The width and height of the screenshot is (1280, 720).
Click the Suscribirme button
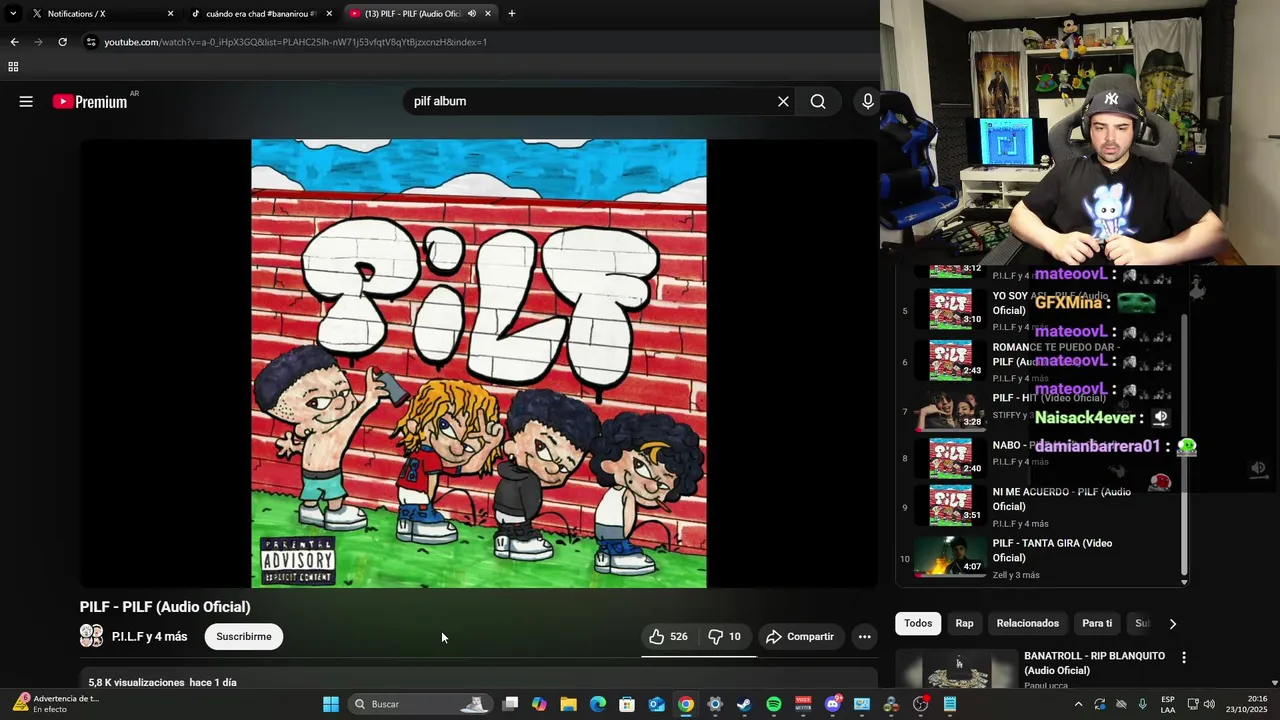click(244, 636)
